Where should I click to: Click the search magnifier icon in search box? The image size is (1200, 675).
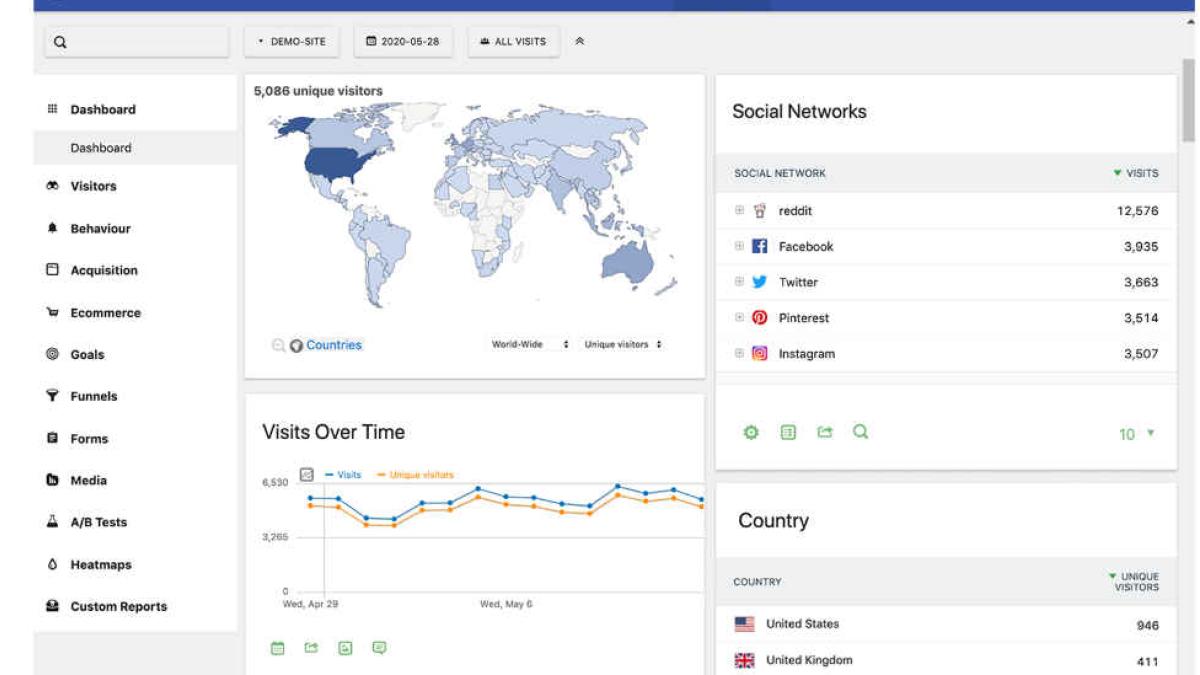pos(60,42)
